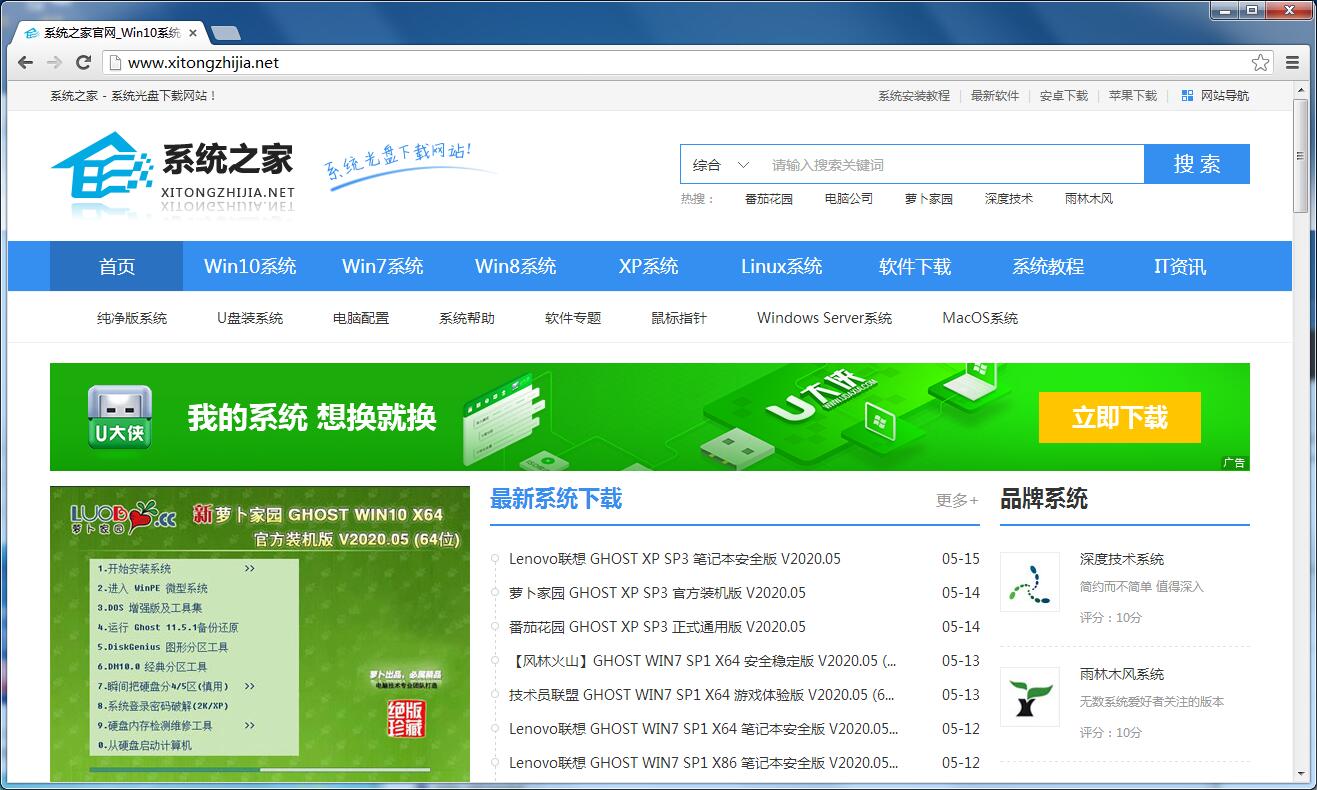Open the 综合 search category dropdown
This screenshot has height=790, width=1317.
tap(721, 165)
